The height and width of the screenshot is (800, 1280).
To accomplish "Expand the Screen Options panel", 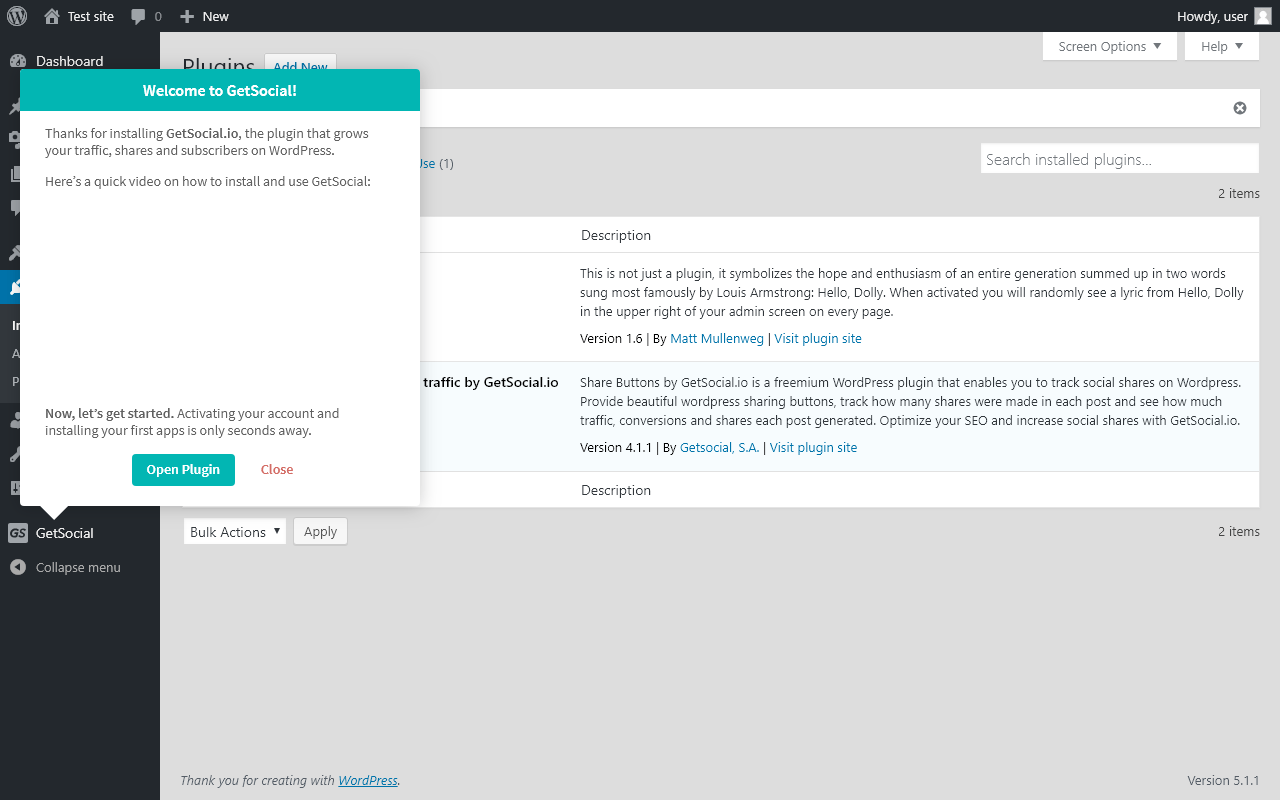I will [1110, 46].
